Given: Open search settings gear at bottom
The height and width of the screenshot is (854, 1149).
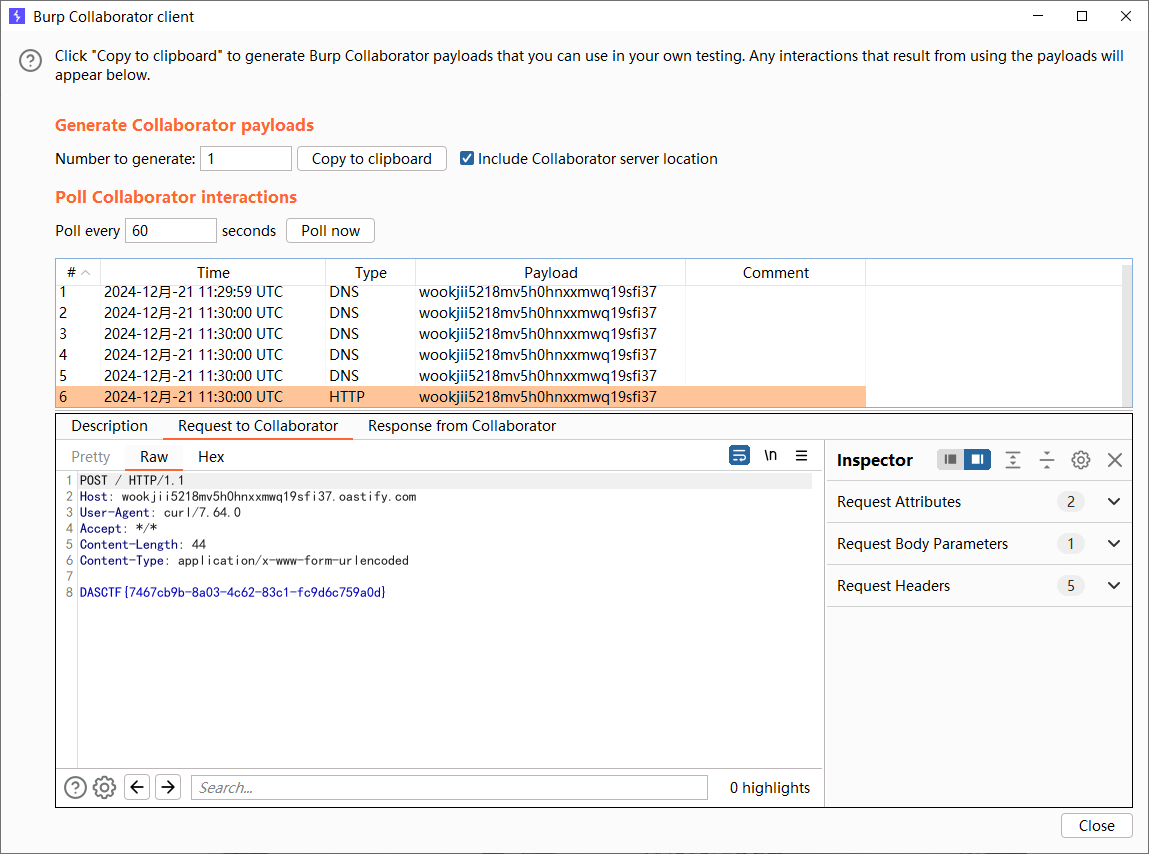Looking at the screenshot, I should coord(104,787).
